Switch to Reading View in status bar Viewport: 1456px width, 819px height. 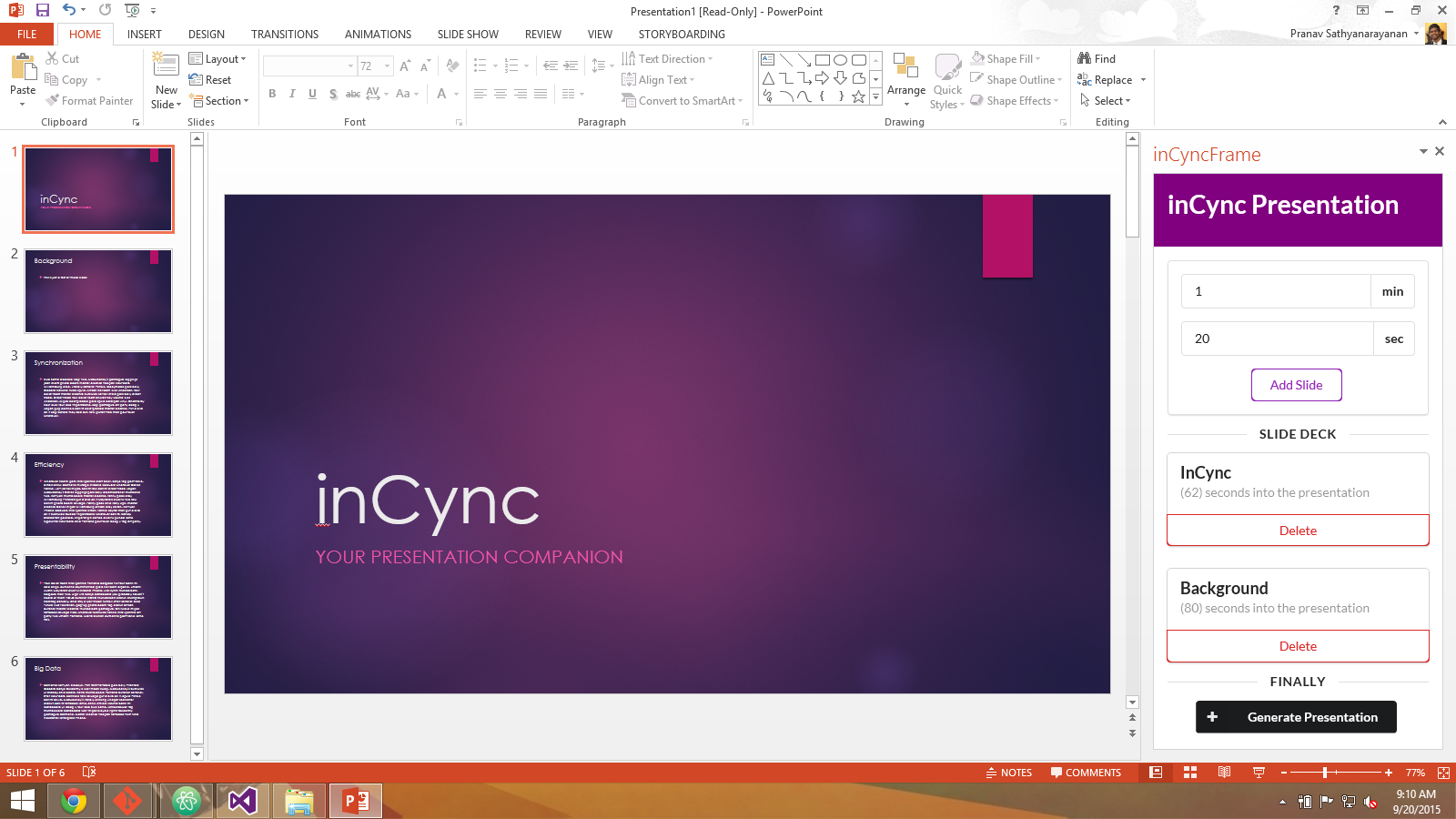pyautogui.click(x=1224, y=773)
